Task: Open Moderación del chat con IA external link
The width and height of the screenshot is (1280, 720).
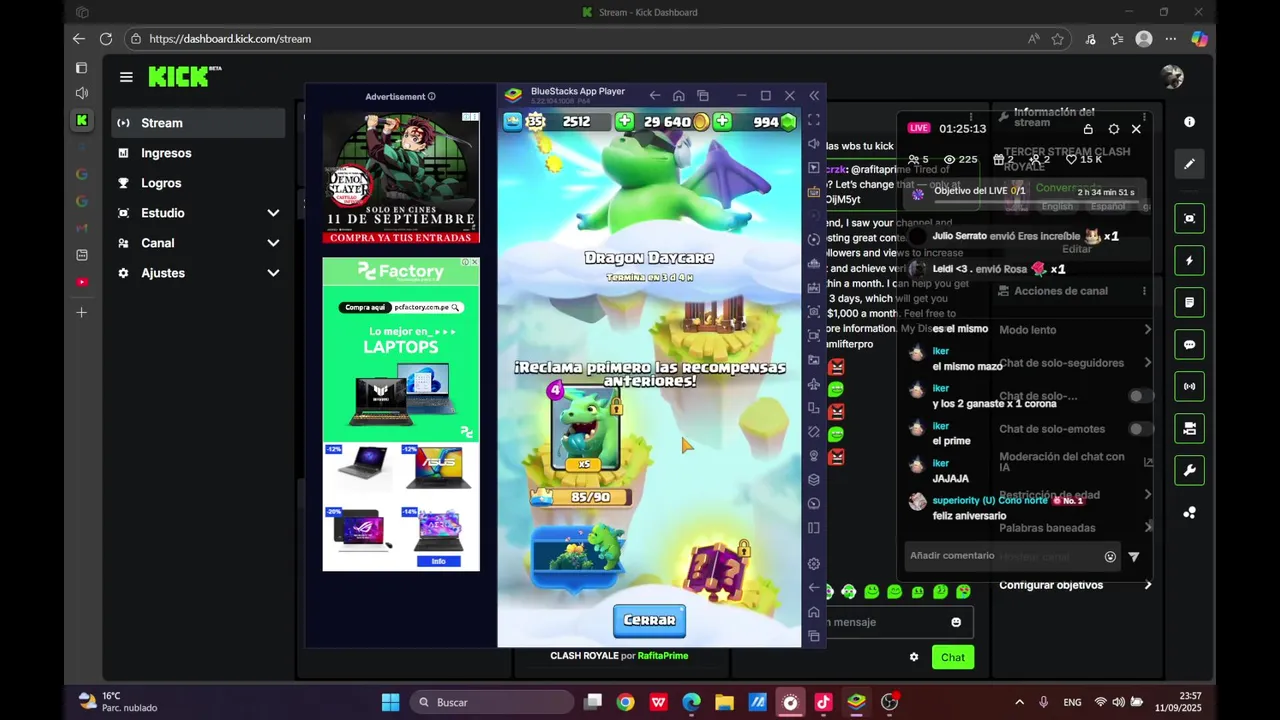Action: (1148, 462)
